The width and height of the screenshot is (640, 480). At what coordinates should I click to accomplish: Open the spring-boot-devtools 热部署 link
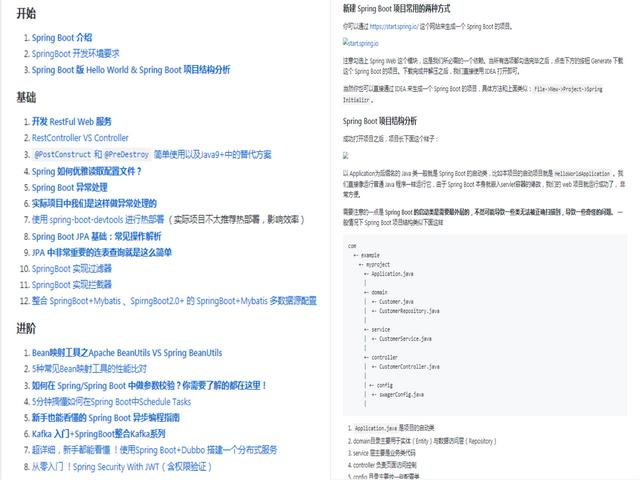[98, 220]
